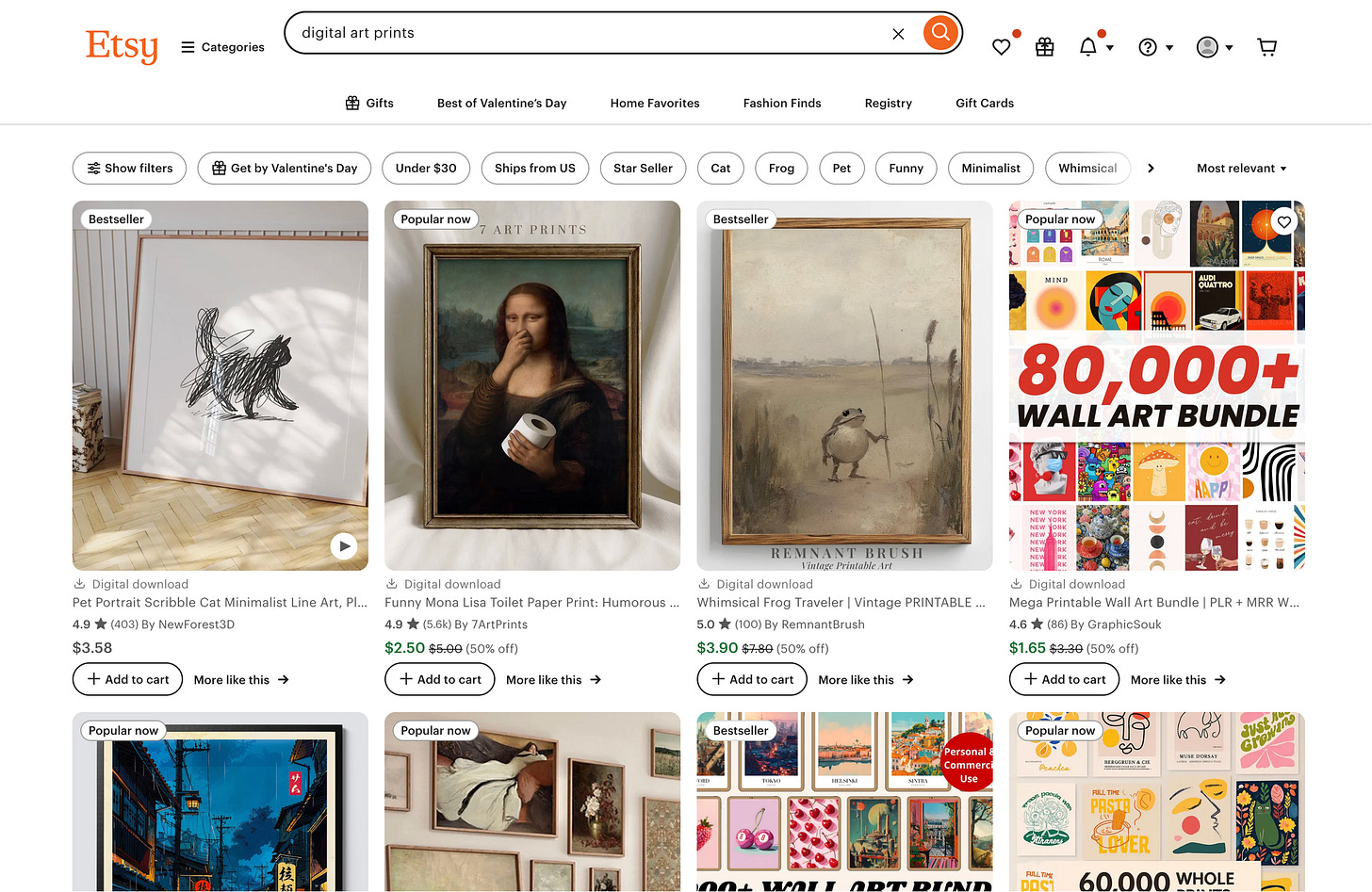Select the Frog filter chip
The width and height of the screenshot is (1372, 892).
point(781,169)
